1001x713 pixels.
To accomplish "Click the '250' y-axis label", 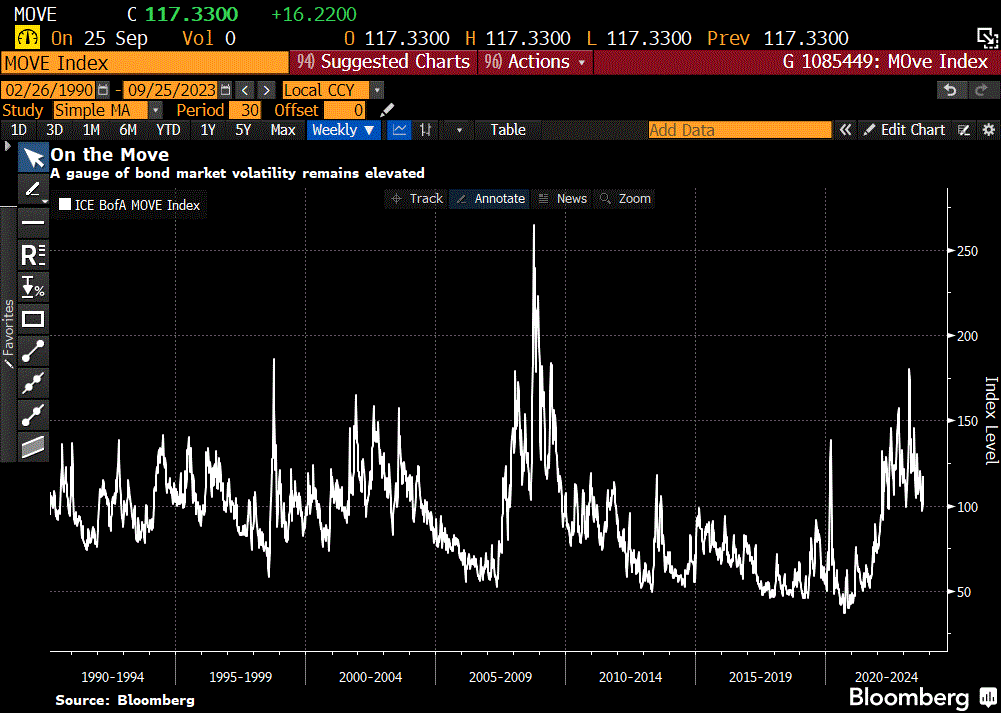I will pyautogui.click(x=968, y=251).
